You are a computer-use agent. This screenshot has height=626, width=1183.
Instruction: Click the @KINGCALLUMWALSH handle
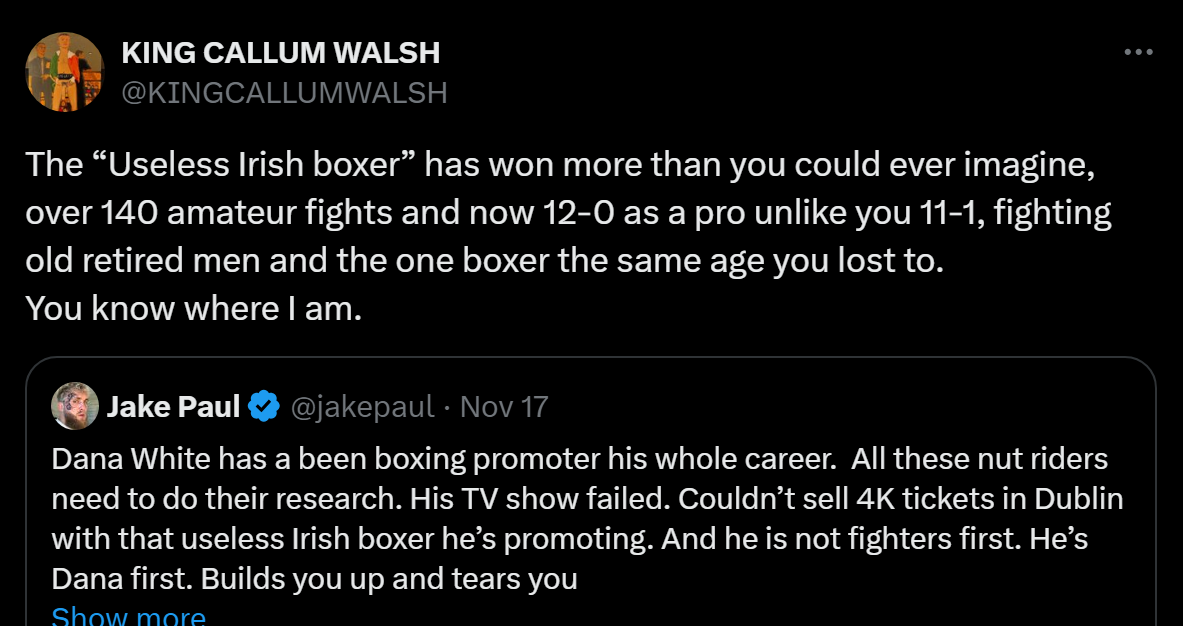pos(284,93)
